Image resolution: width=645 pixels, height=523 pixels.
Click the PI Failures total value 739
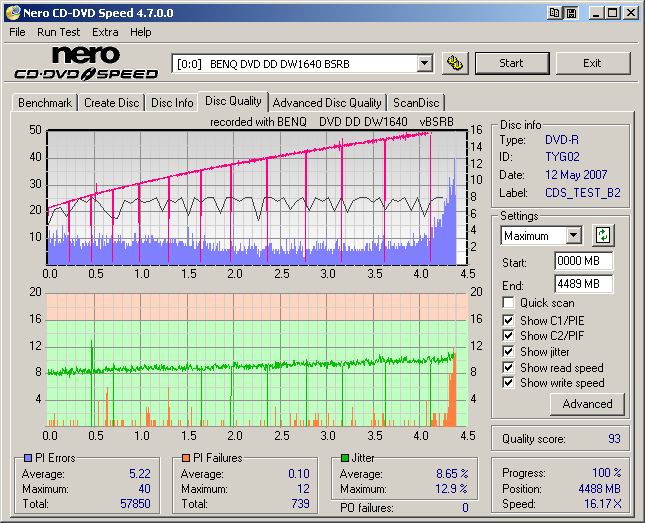[x=300, y=504]
